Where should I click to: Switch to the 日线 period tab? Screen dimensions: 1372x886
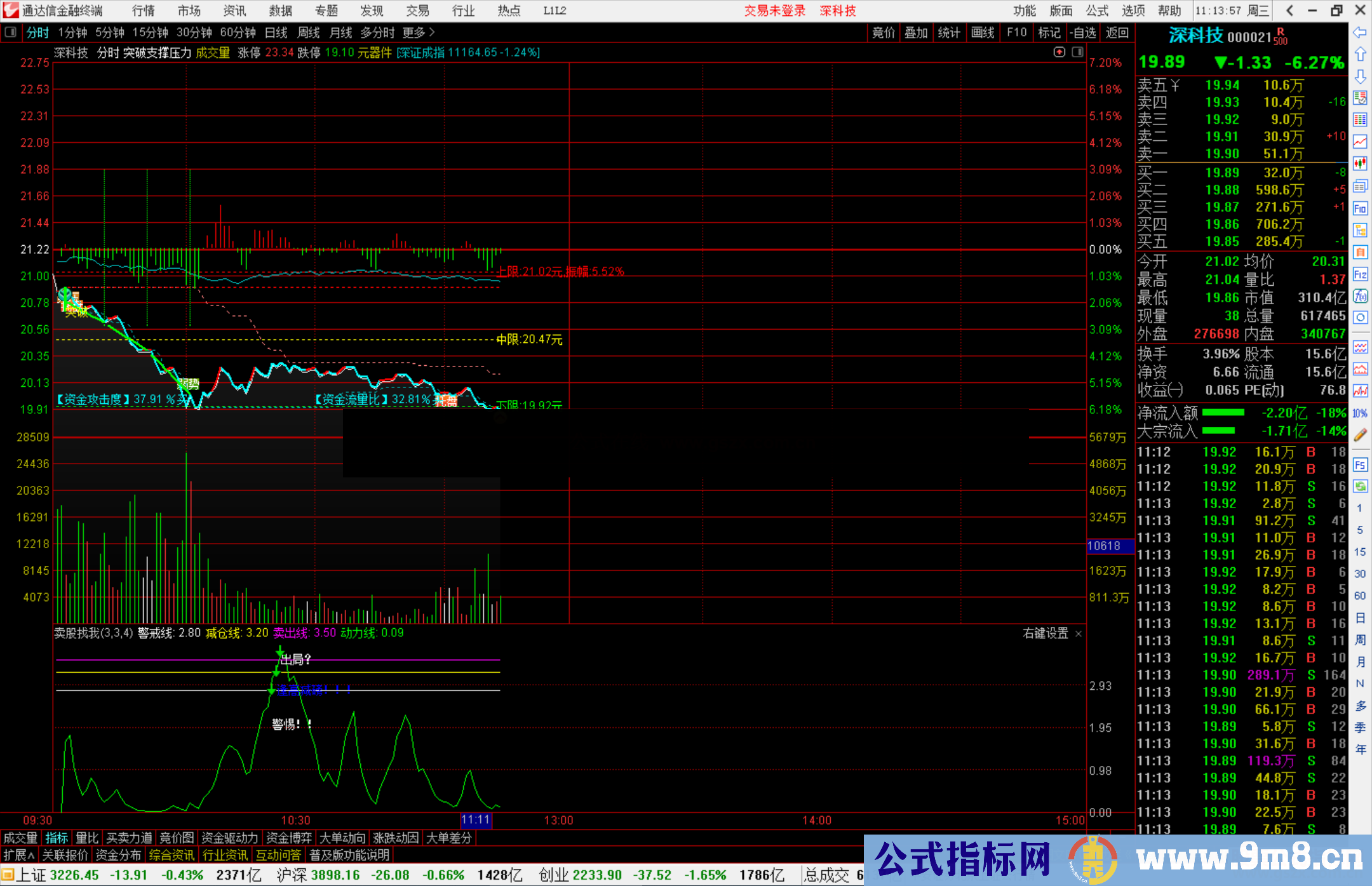coord(276,32)
